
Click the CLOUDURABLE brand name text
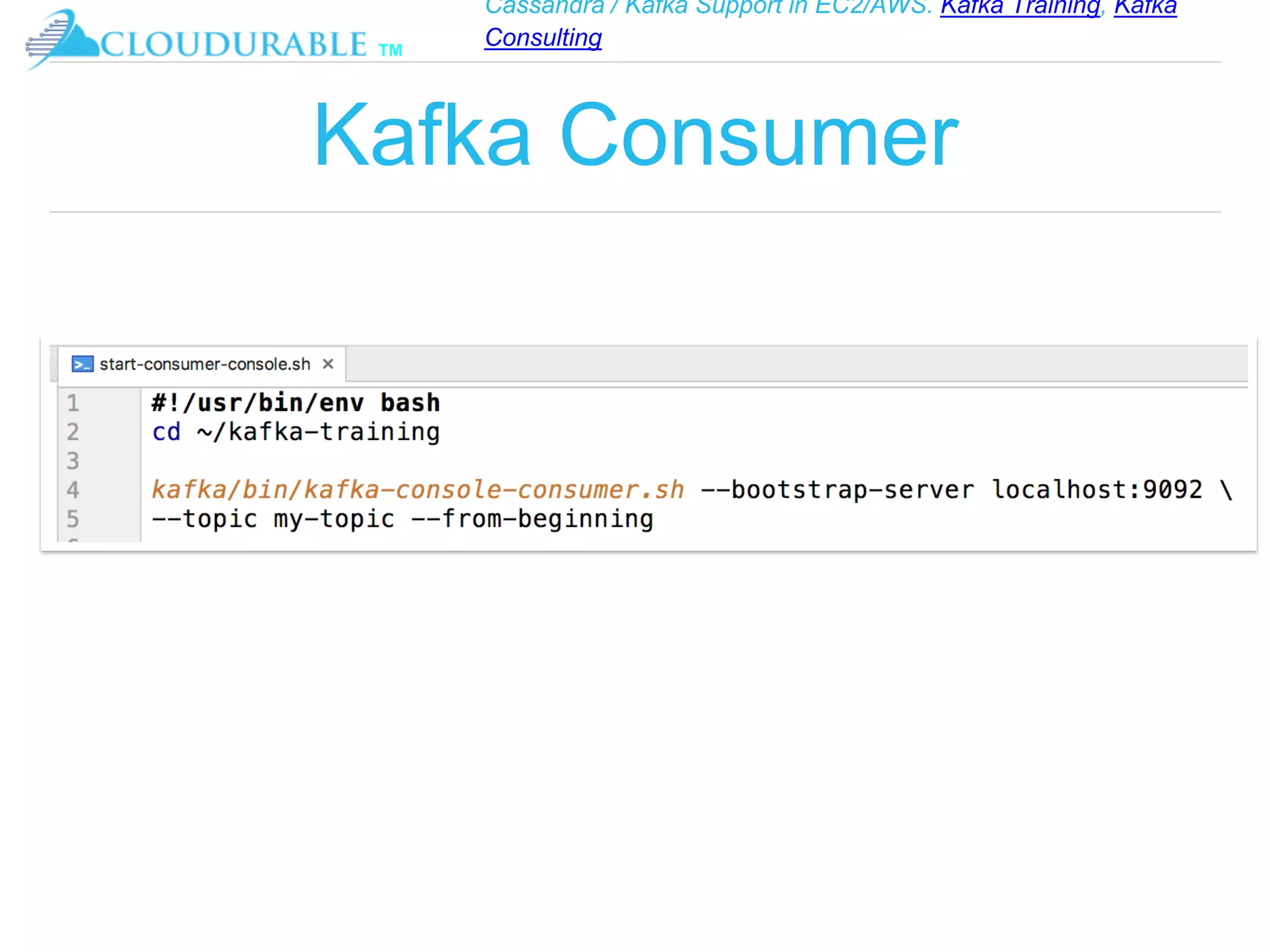tap(234, 45)
